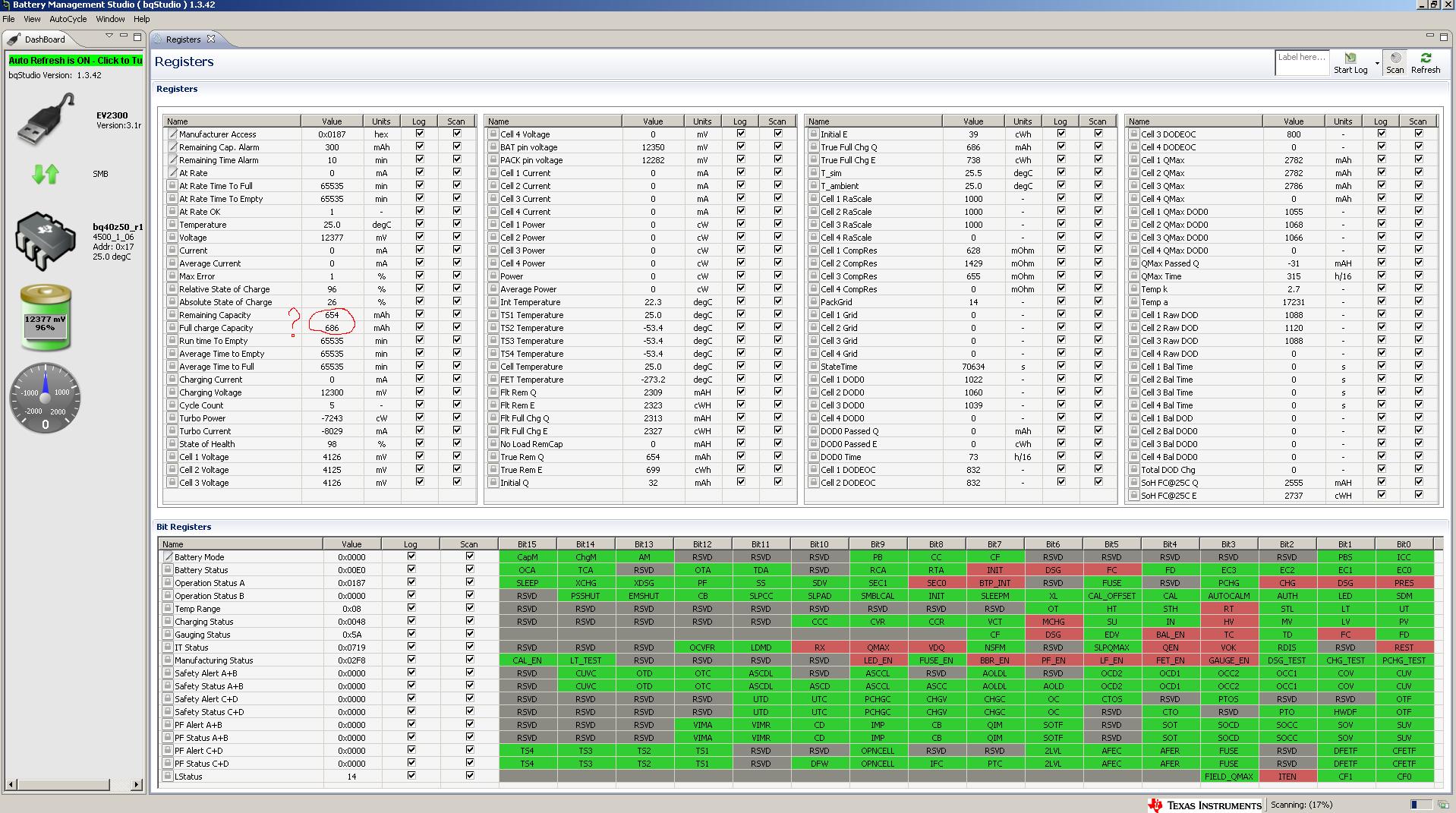Close the Registers tab

[212, 39]
